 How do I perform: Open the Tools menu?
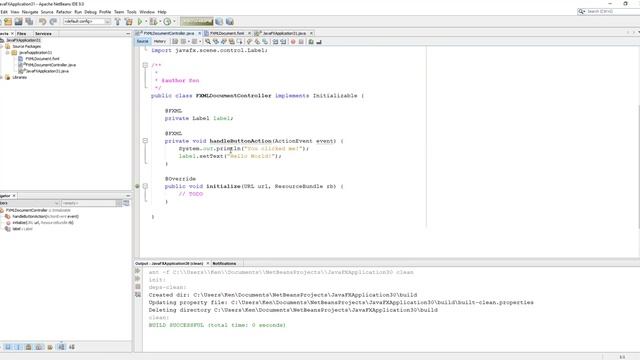click(131, 12)
